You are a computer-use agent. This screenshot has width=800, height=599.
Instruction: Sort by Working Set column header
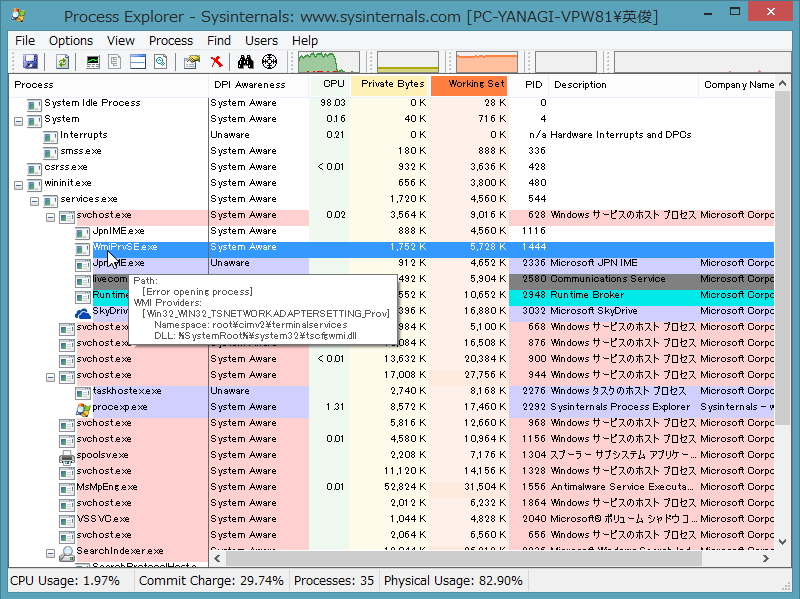click(467, 85)
